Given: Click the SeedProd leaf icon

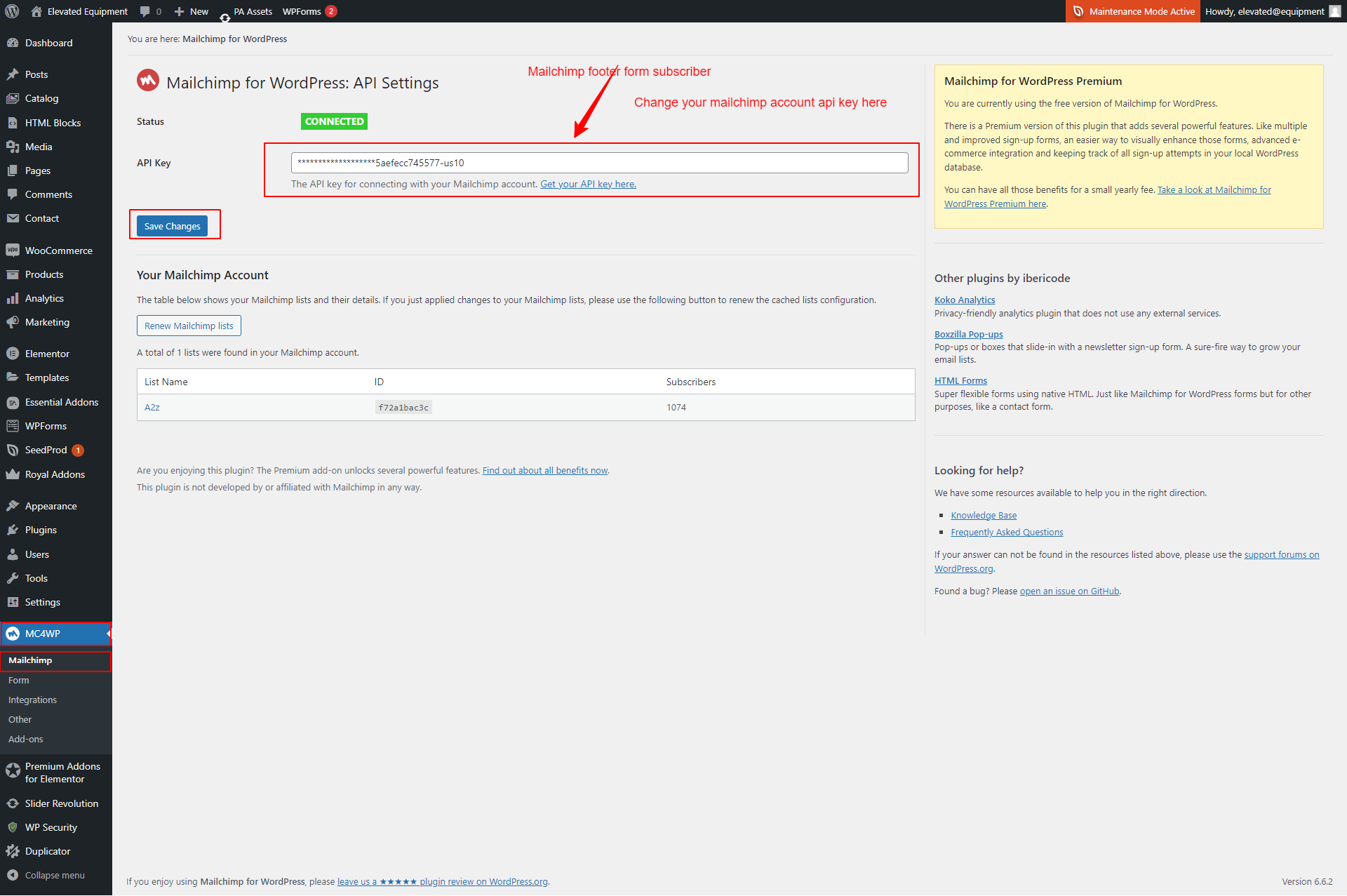Looking at the screenshot, I should [13, 450].
